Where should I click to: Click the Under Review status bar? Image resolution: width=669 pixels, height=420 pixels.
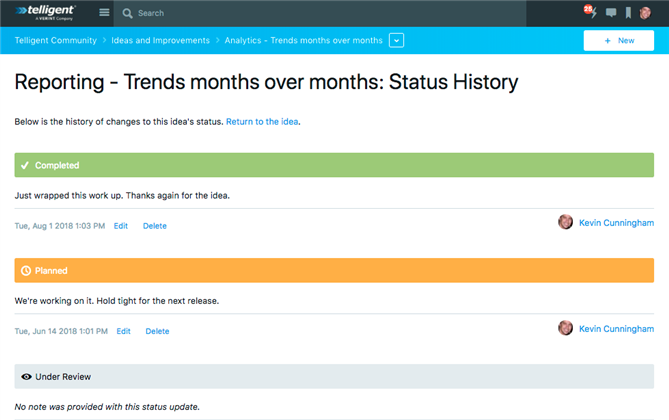334,376
